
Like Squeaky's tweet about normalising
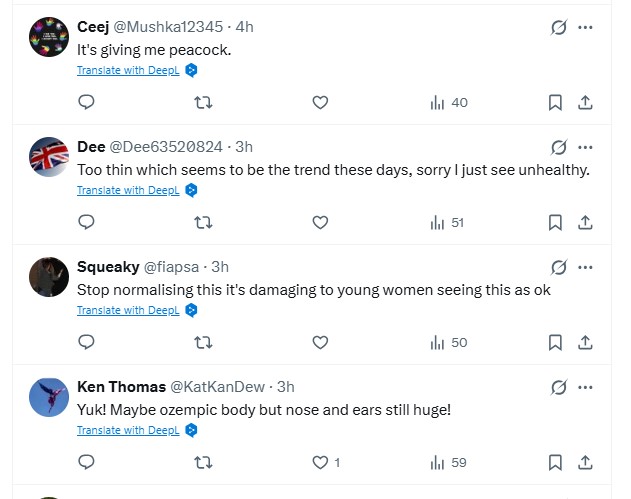320,342
